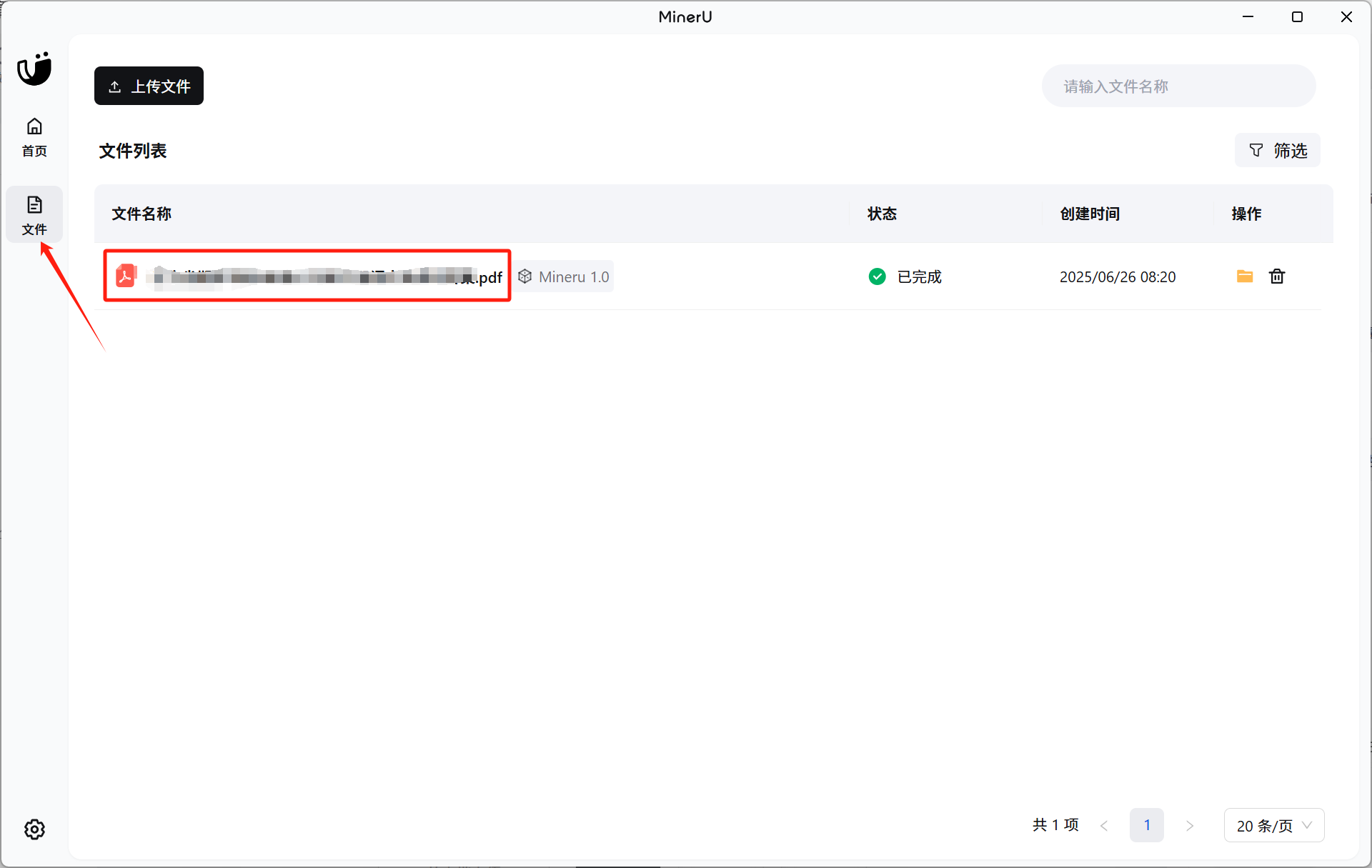Click the 创建时间 column header
The image size is (1372, 868).
click(x=1089, y=214)
